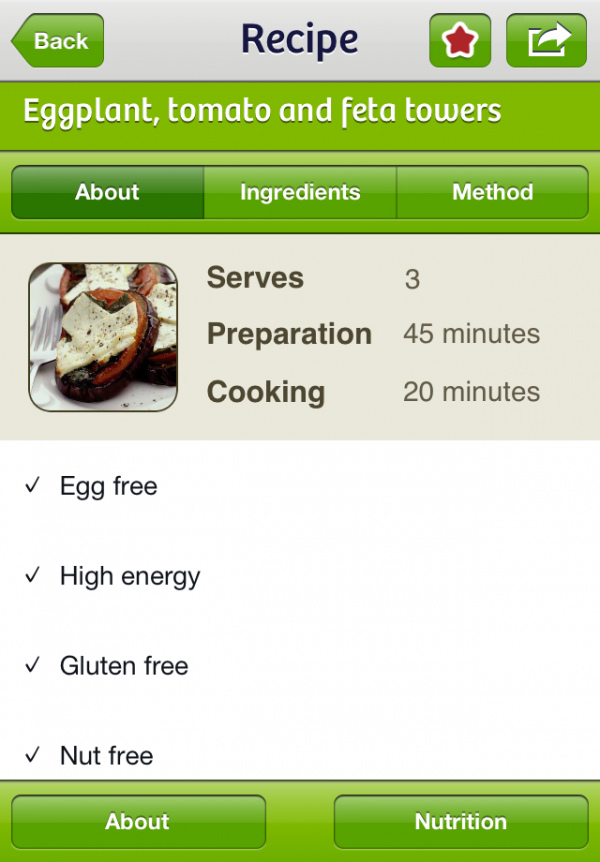Open the Method tab
The width and height of the screenshot is (600, 862).
492,192
